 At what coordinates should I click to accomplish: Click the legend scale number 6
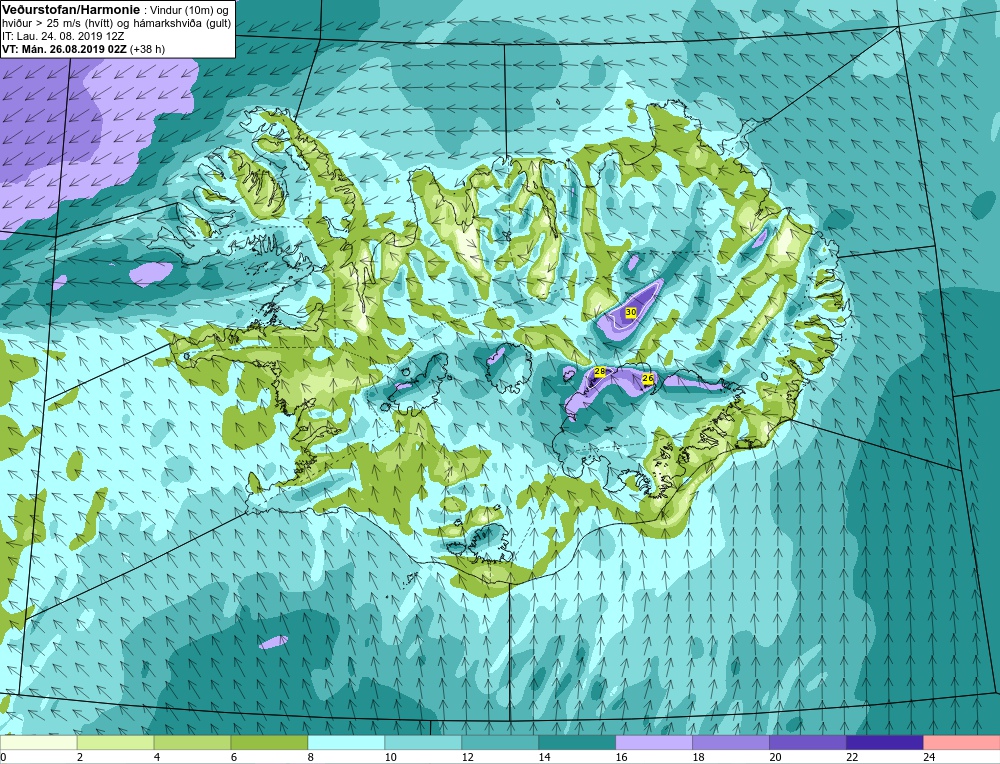pos(234,757)
